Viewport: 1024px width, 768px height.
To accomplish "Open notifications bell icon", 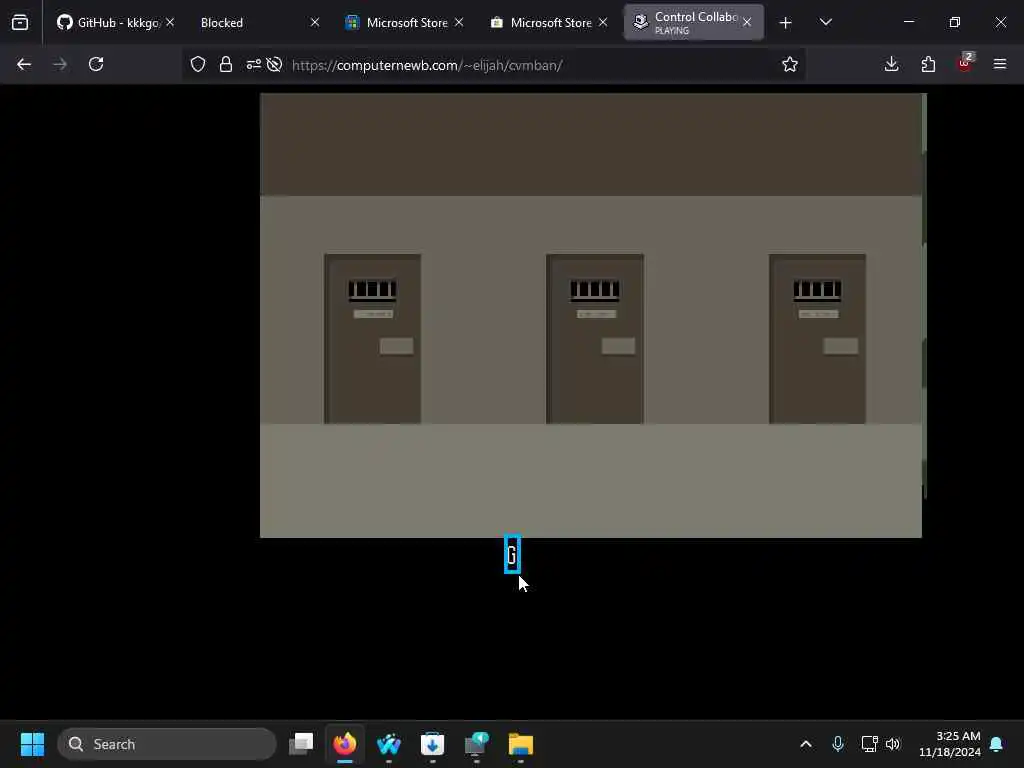I will [x=997, y=744].
